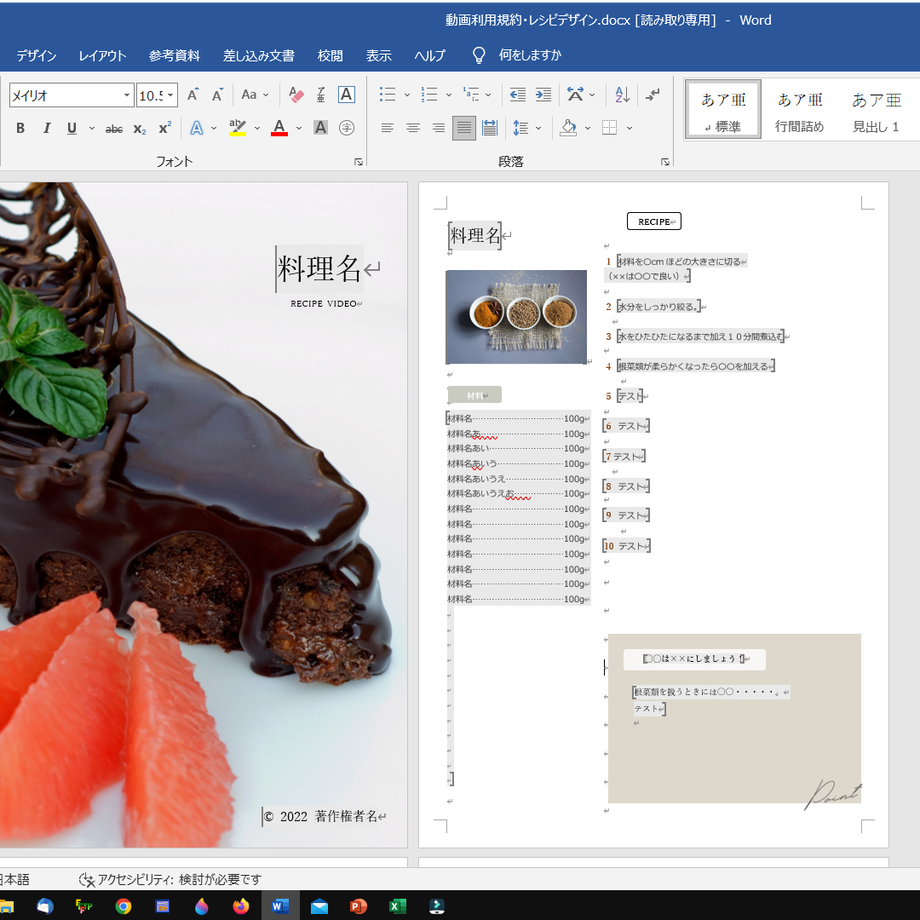
Task: Click the bullet list icon
Action: tap(387, 94)
